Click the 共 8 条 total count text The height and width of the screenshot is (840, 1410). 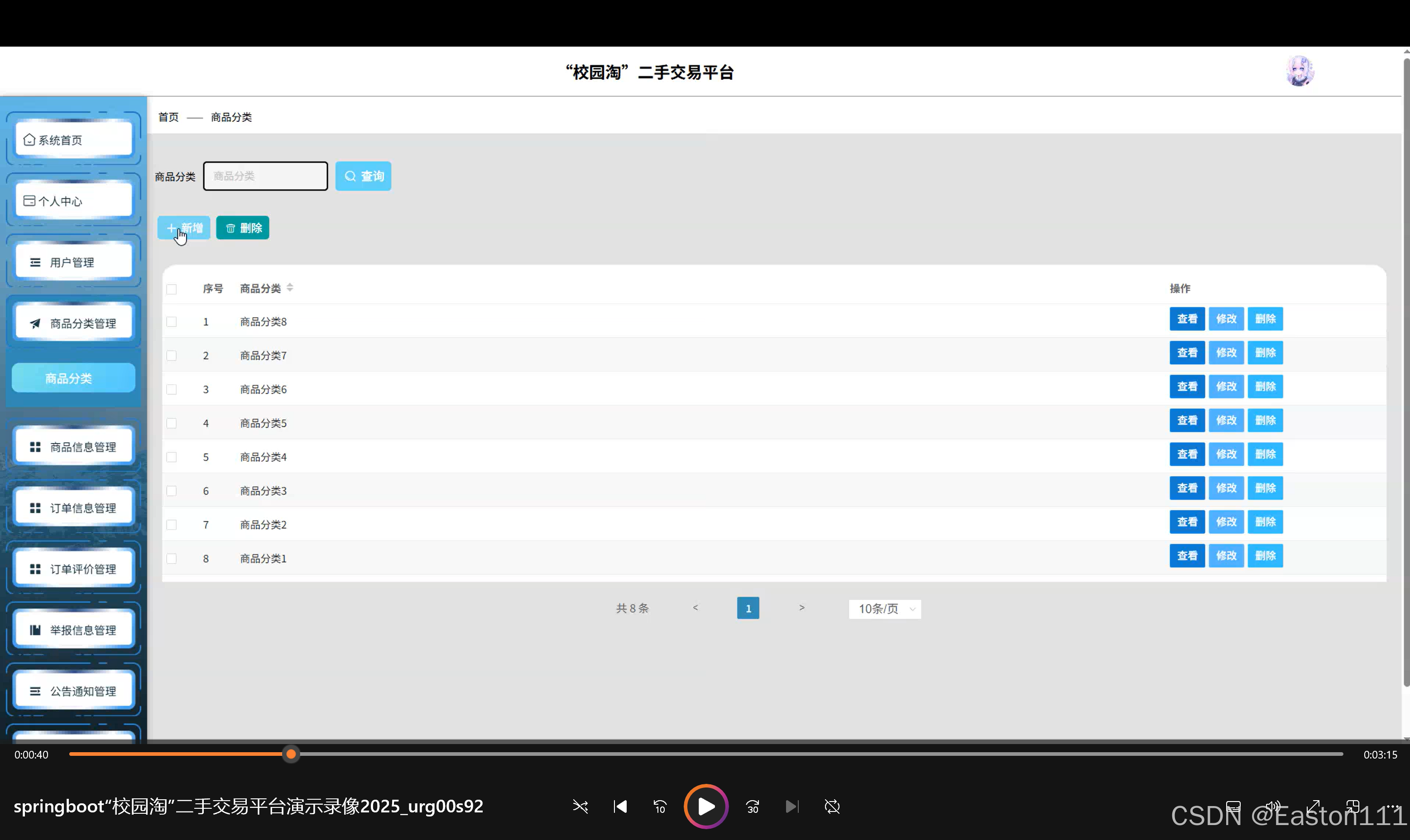(x=632, y=608)
